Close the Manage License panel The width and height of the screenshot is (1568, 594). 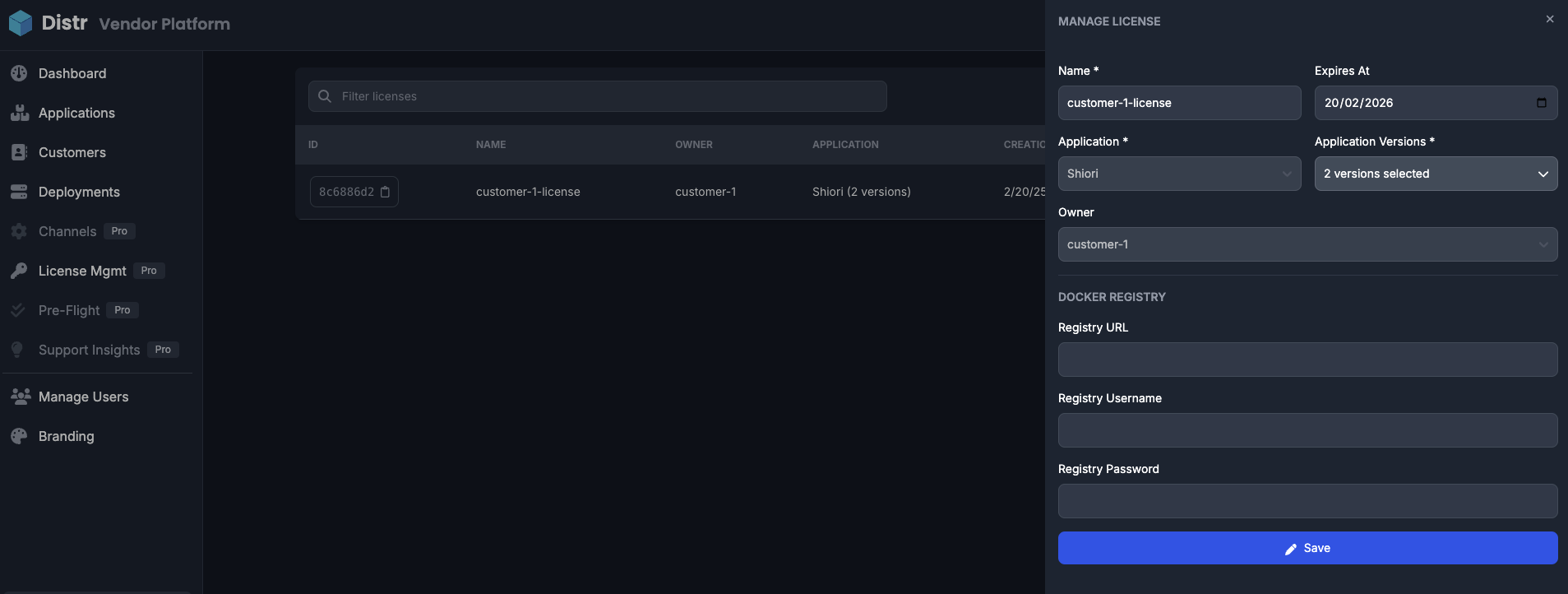click(1550, 19)
